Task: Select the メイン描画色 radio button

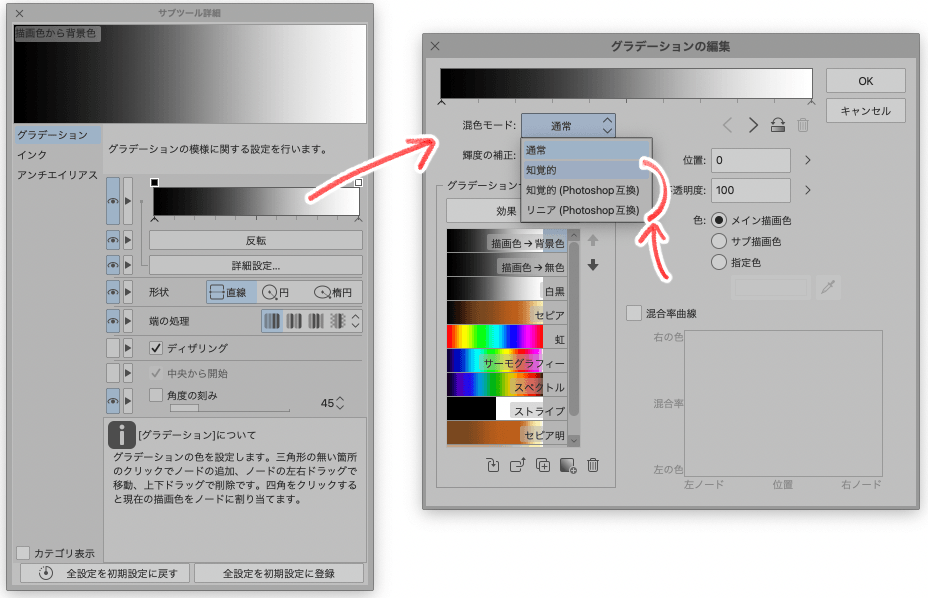Action: (x=719, y=220)
